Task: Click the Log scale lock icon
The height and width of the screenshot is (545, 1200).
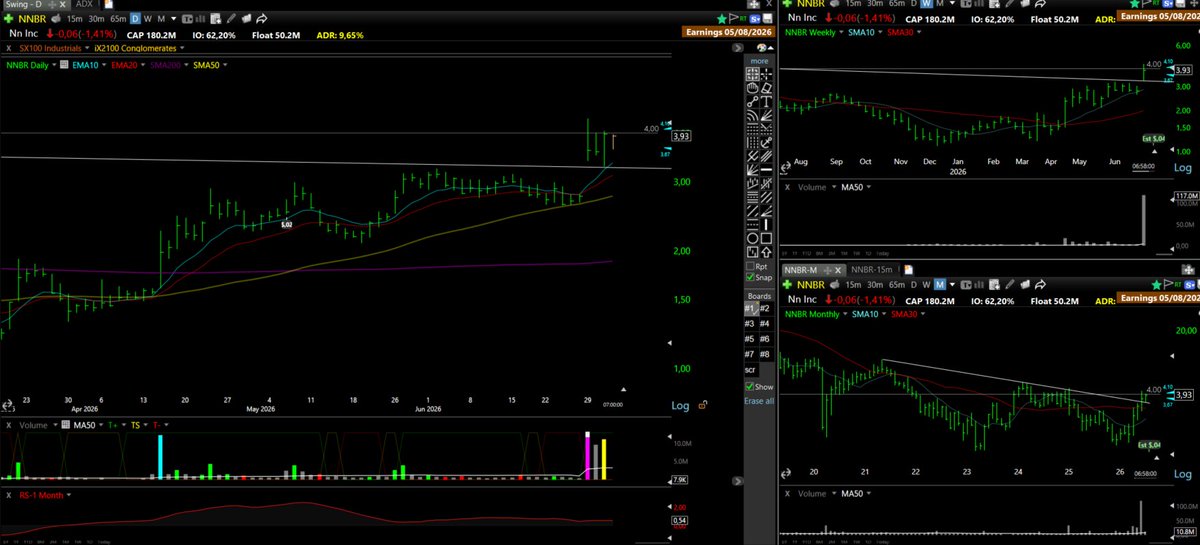Action: 704,405
